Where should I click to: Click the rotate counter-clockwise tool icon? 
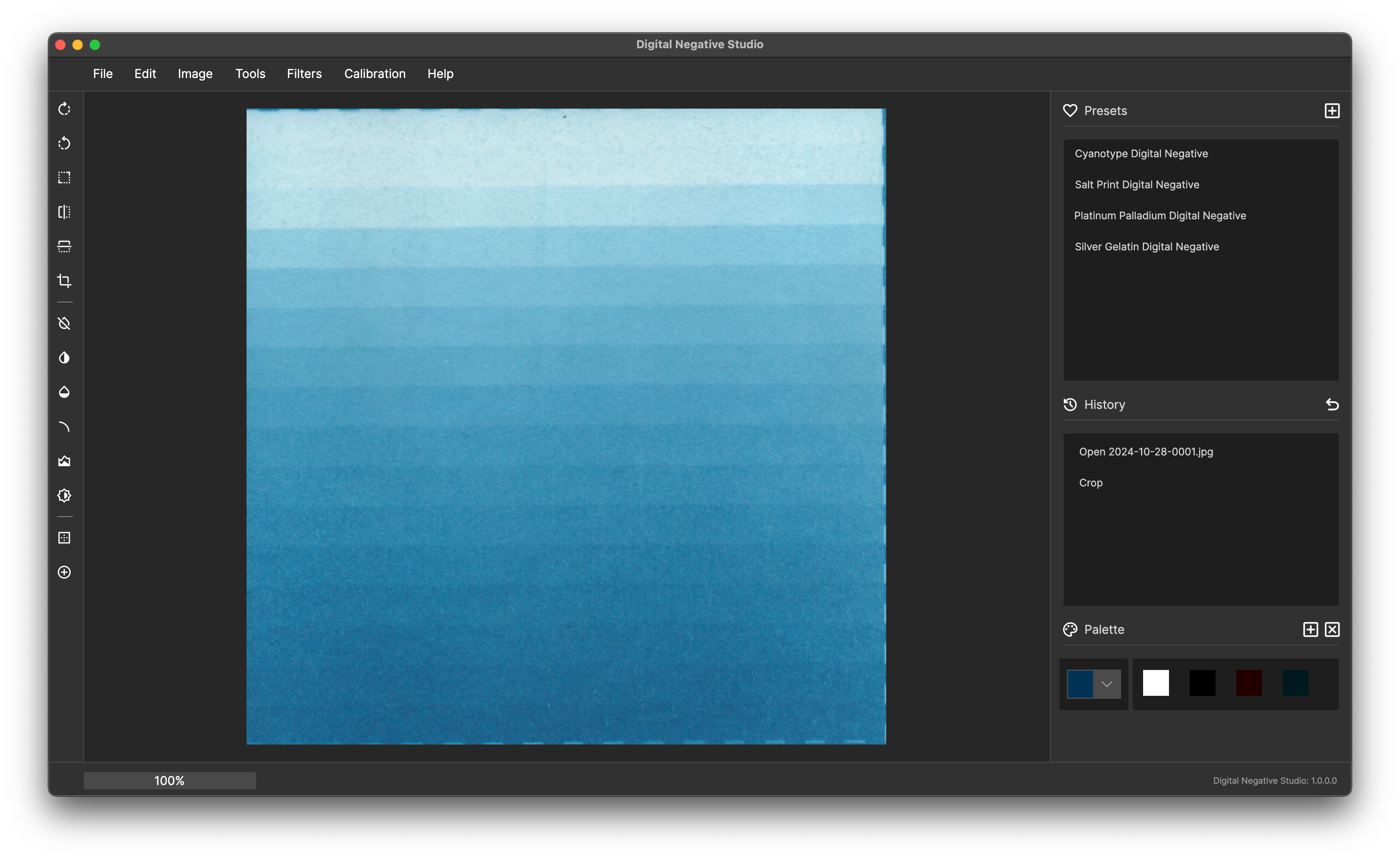(64, 143)
